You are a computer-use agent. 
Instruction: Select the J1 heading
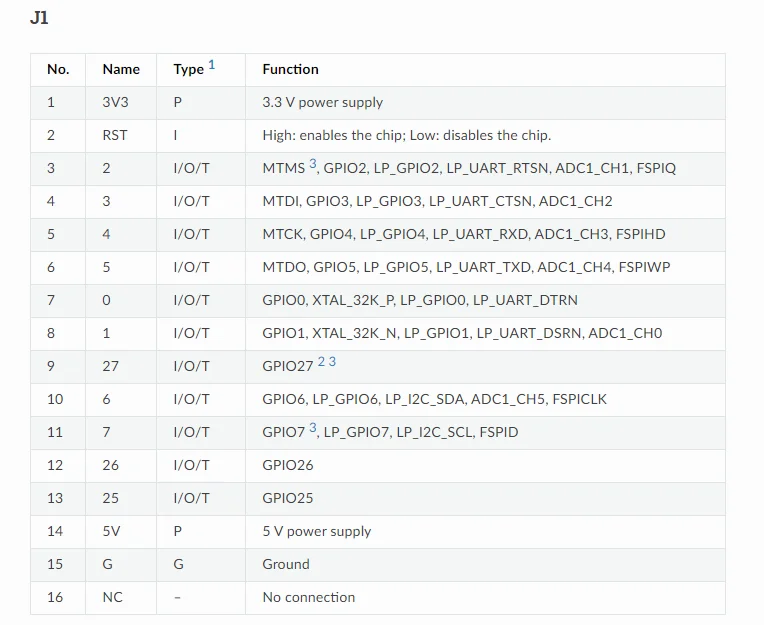pyautogui.click(x=39, y=18)
